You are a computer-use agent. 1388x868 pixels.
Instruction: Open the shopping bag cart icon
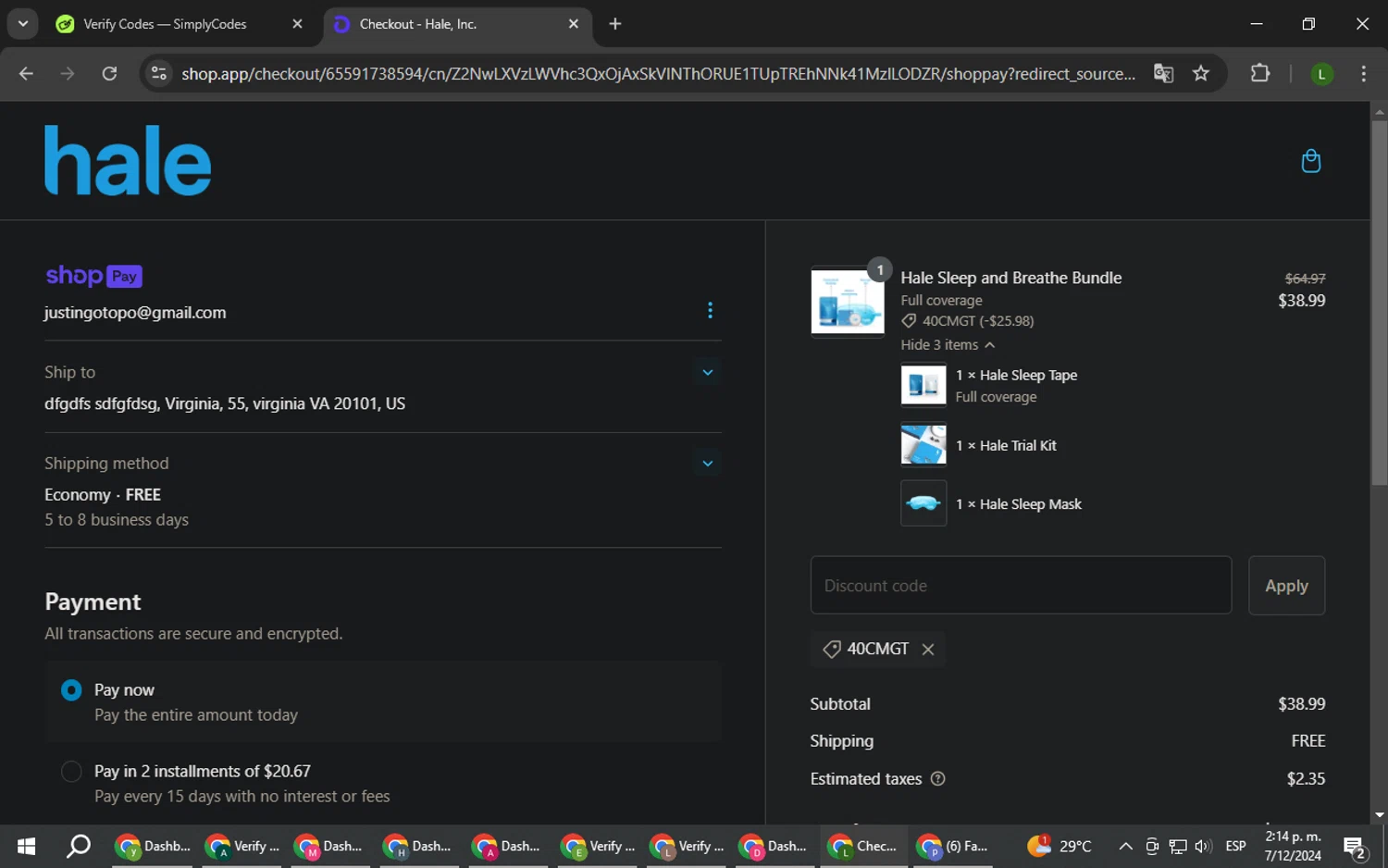coord(1310,161)
